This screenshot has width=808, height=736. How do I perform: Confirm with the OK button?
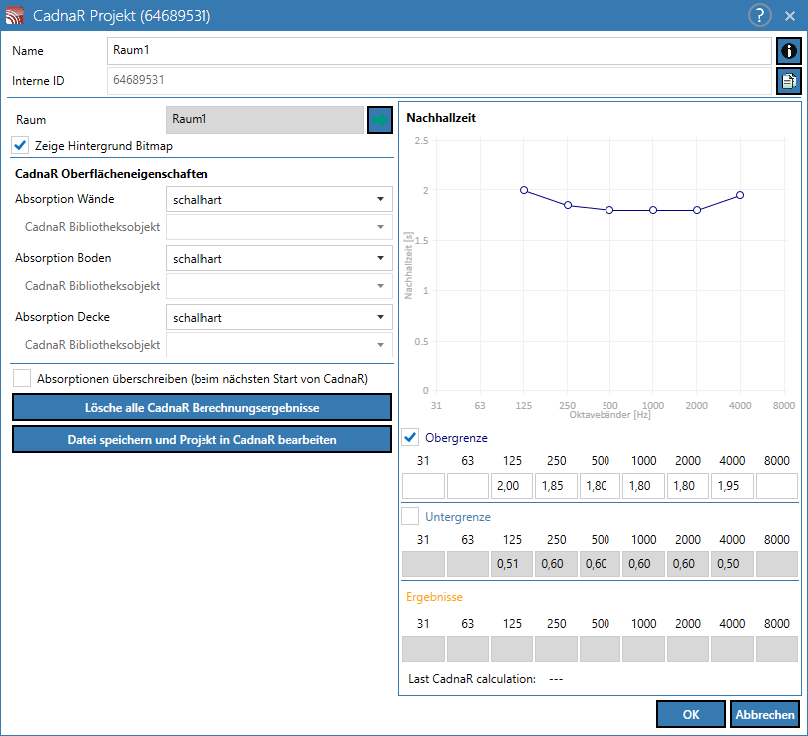pos(691,714)
